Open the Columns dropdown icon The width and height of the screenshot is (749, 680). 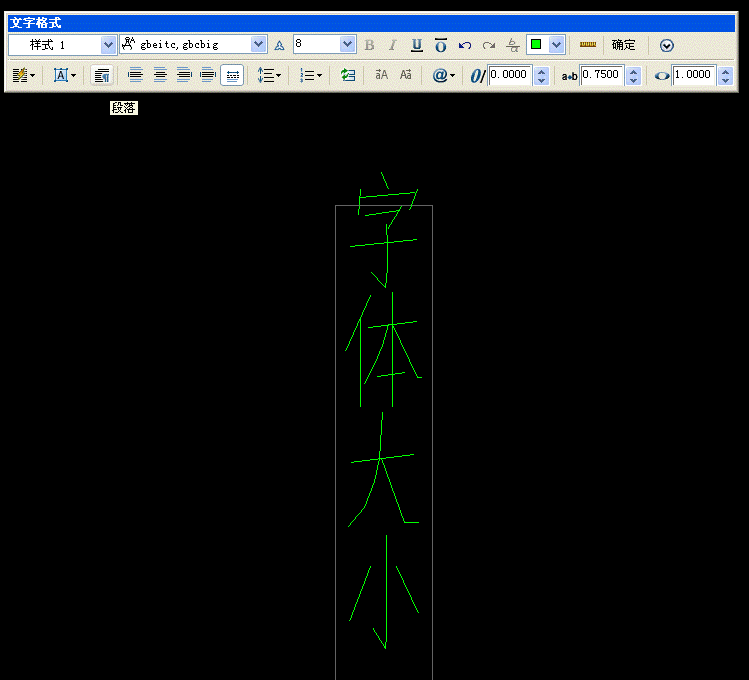click(x=23, y=75)
